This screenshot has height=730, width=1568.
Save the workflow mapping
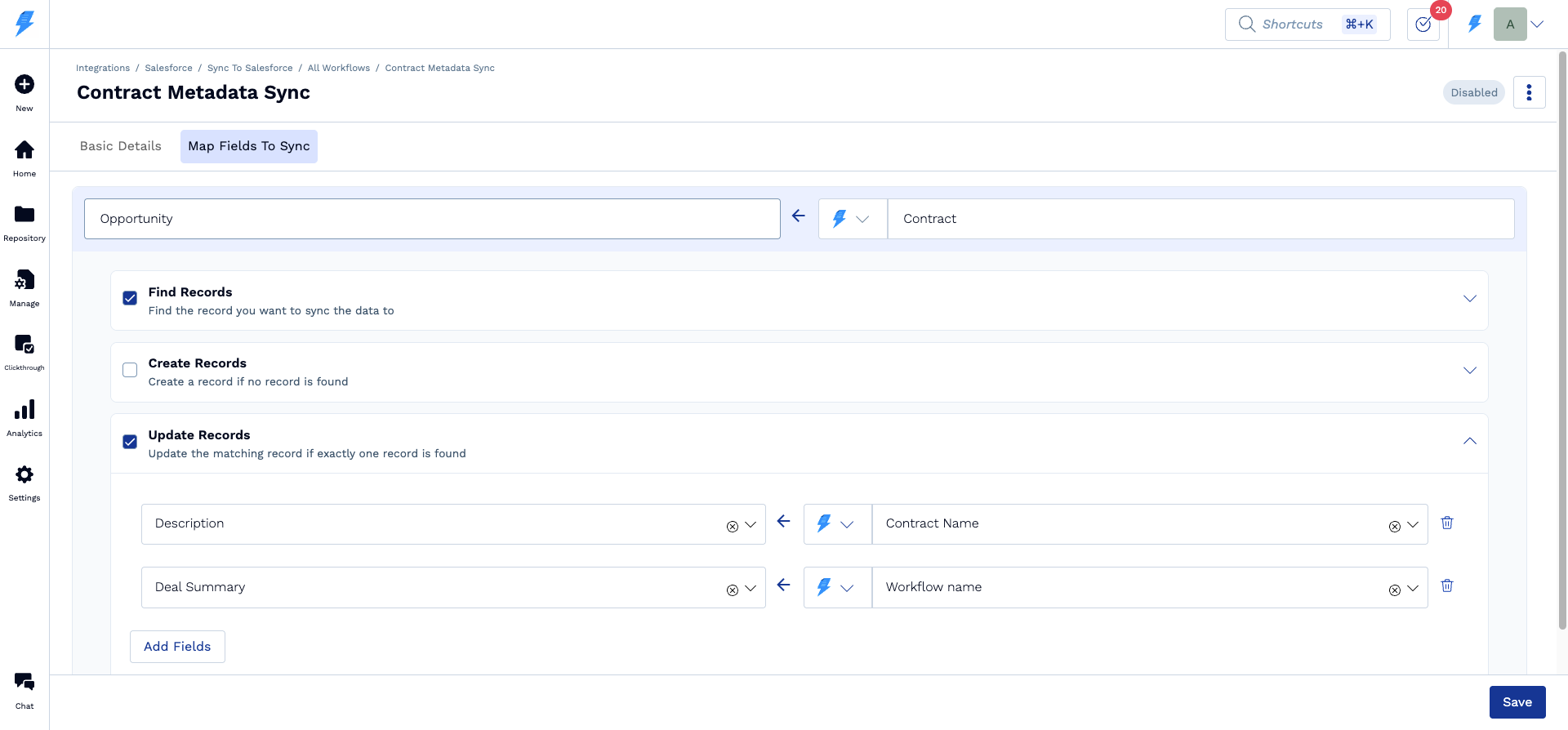(x=1517, y=702)
